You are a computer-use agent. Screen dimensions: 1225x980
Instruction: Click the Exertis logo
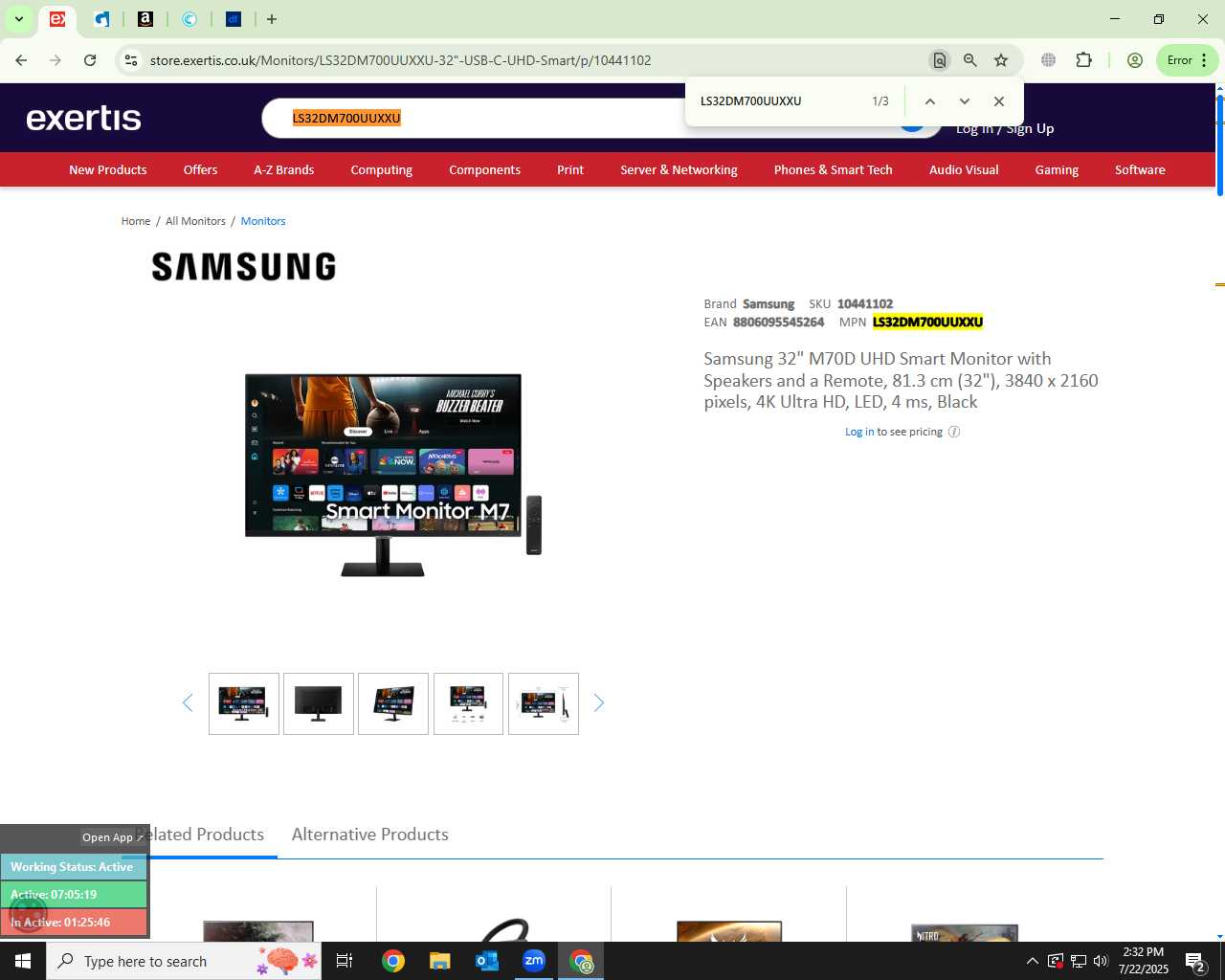click(x=84, y=118)
